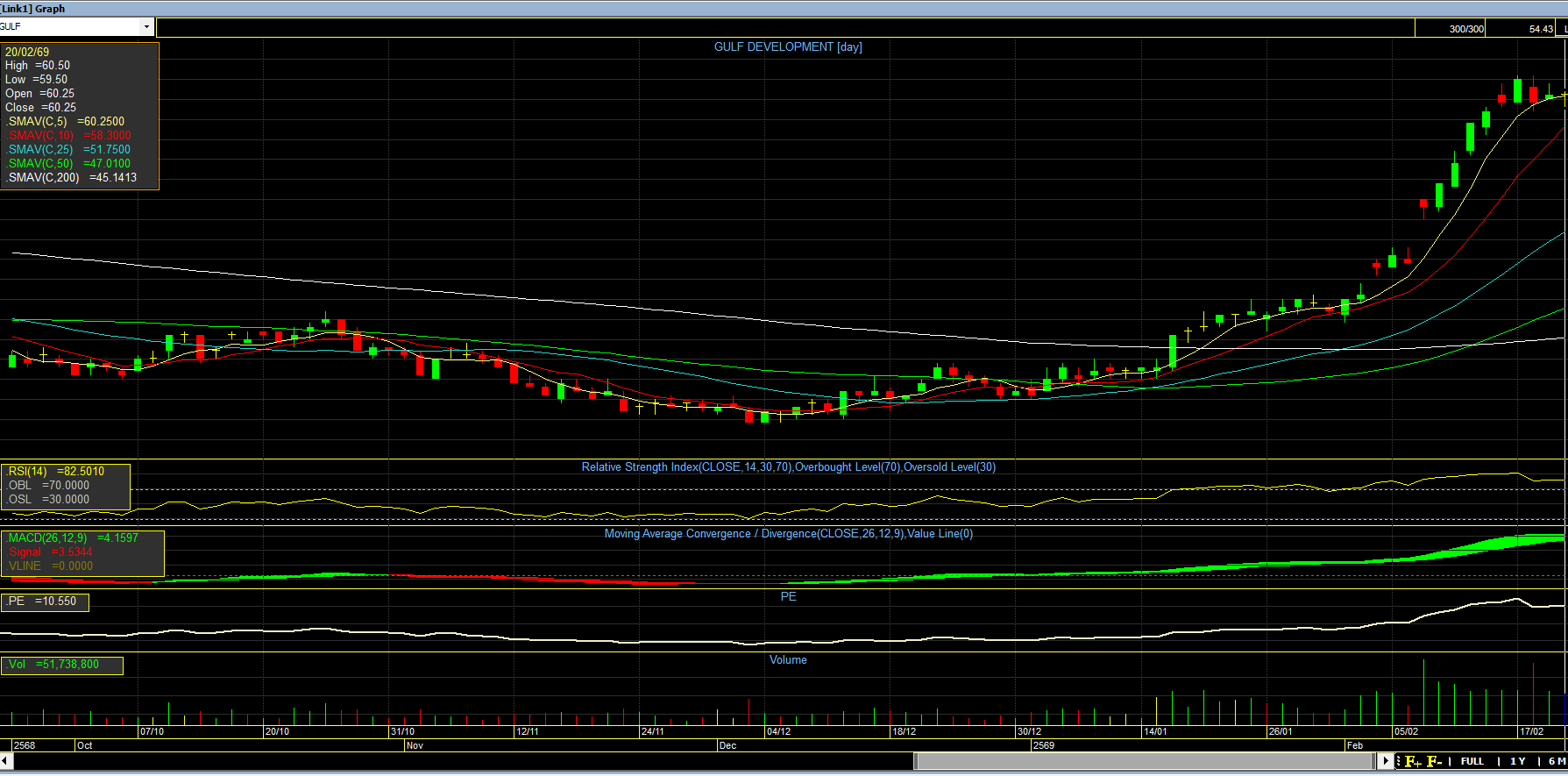Click the 'Open =60.25' value
The image size is (1568, 776).
tap(39, 94)
